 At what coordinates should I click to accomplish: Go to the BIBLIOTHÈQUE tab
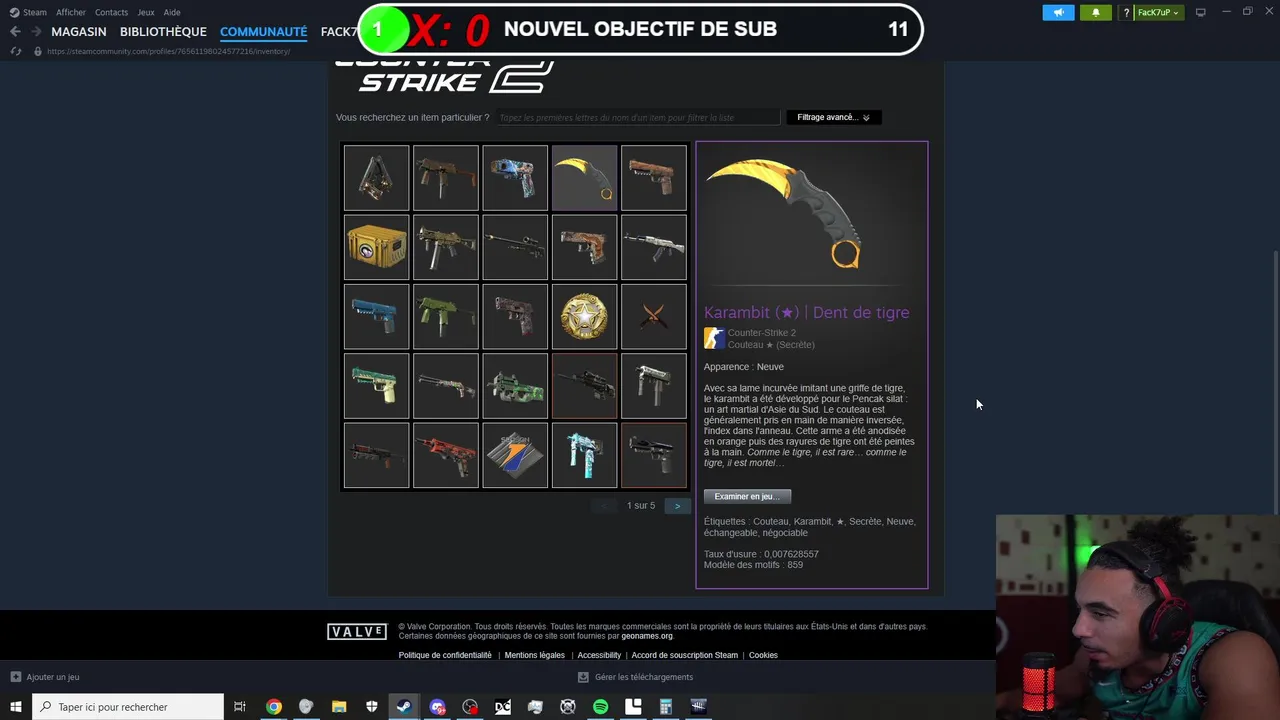(163, 32)
